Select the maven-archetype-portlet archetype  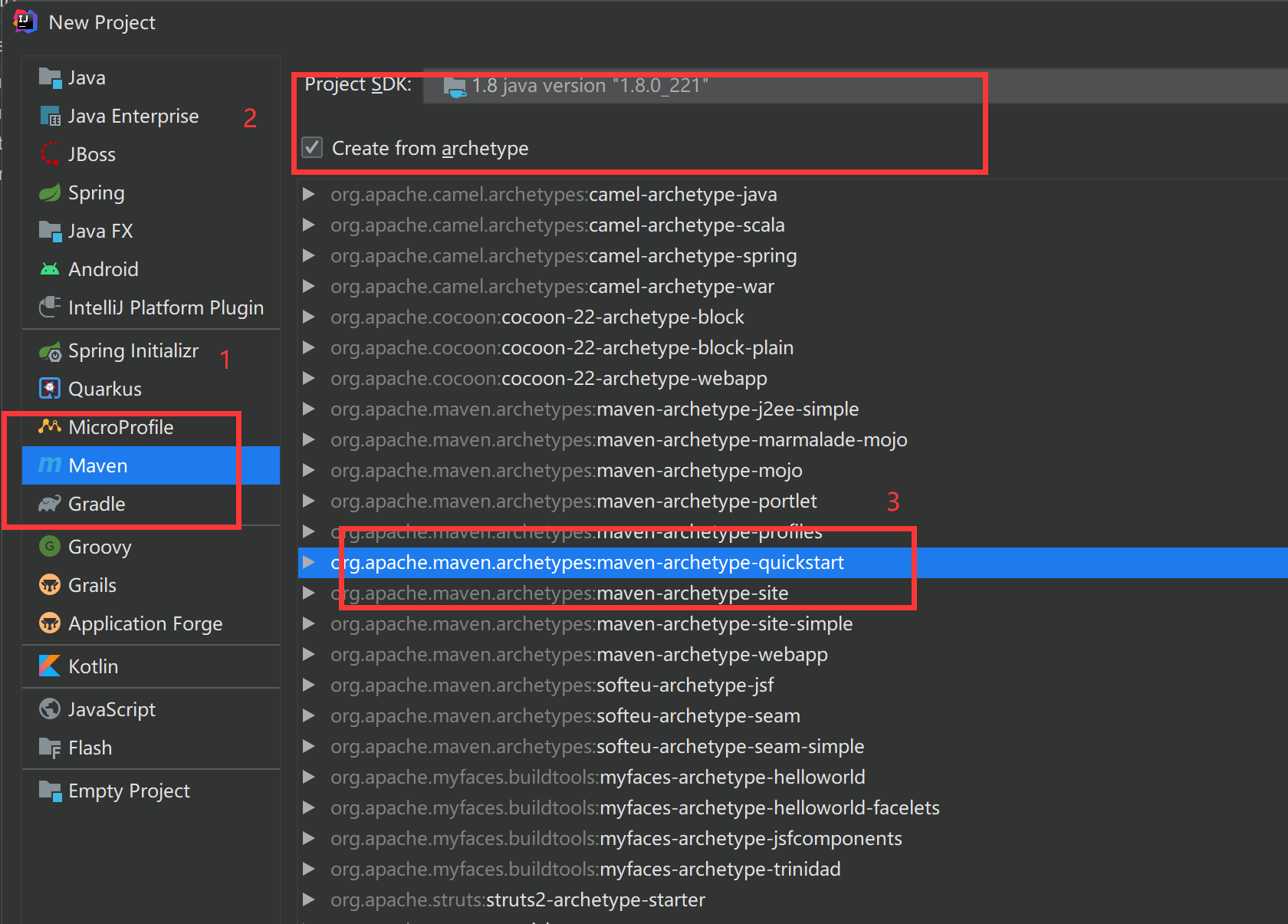(x=793, y=501)
